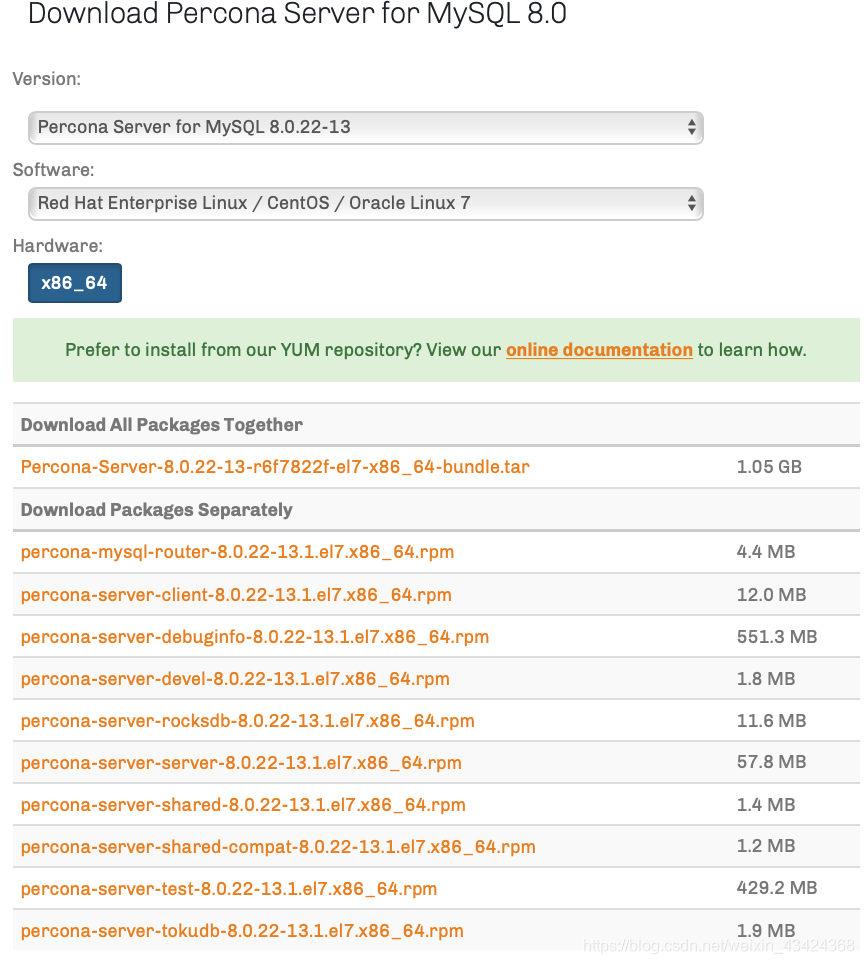Download percona-server-client rpm package
This screenshot has width=864, height=964.
(x=233, y=594)
